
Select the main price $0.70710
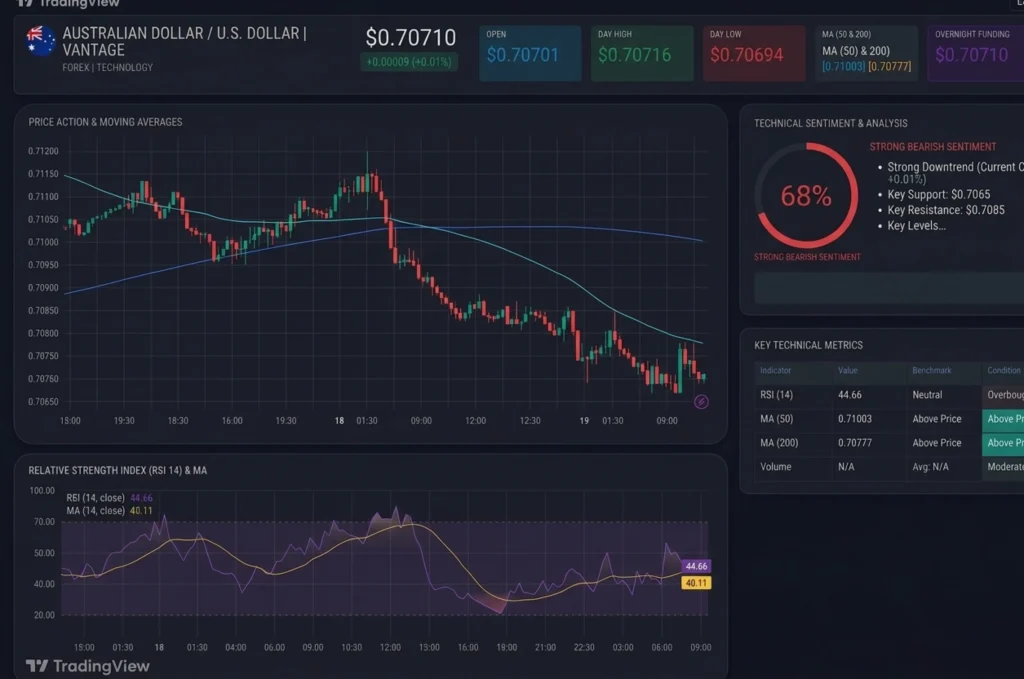411,37
